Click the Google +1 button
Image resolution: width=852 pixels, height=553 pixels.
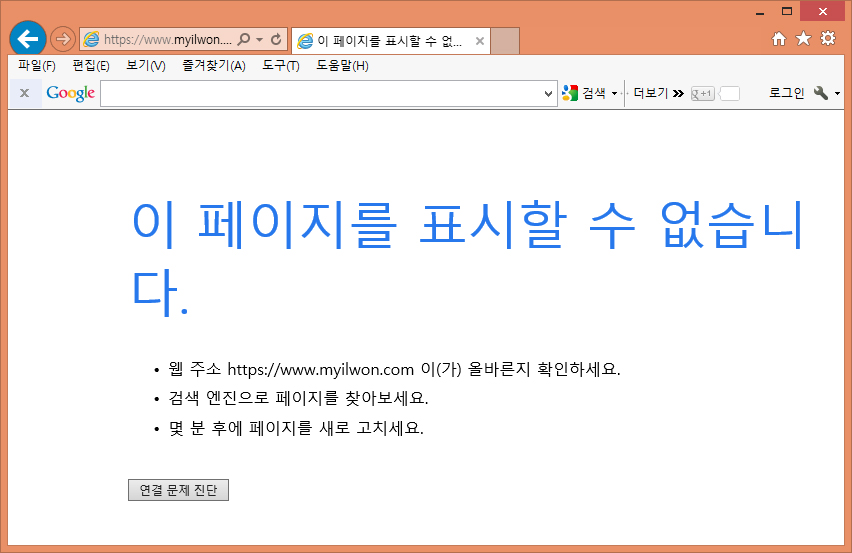[703, 93]
